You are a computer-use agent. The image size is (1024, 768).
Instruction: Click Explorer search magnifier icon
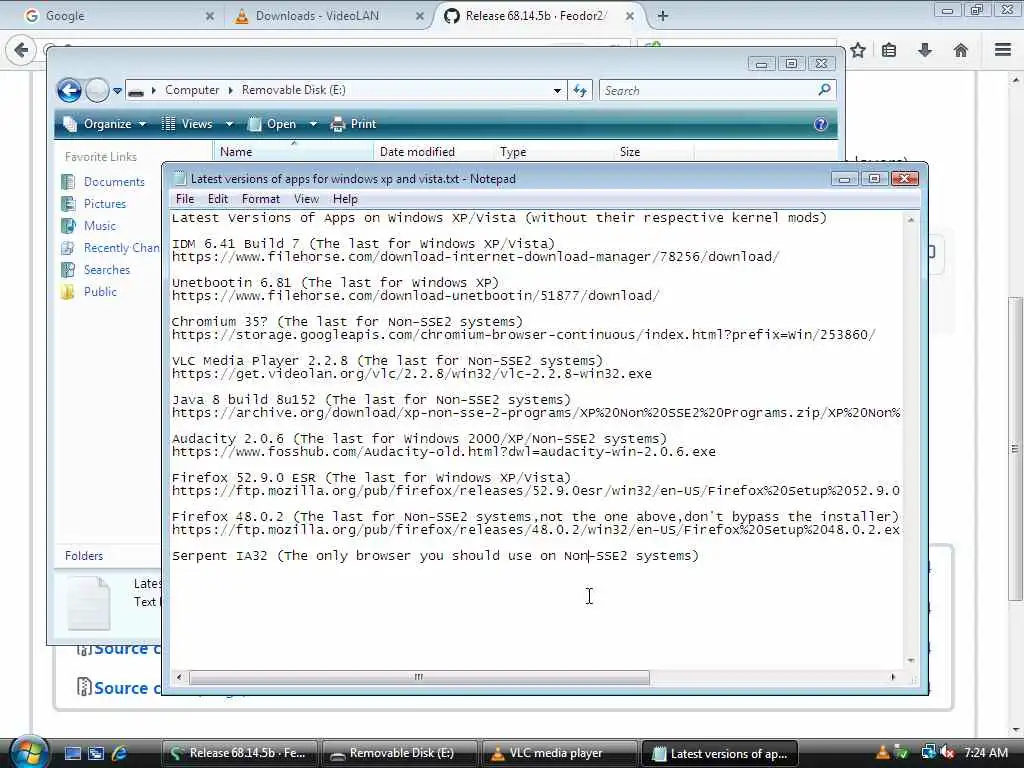pyautogui.click(x=824, y=90)
